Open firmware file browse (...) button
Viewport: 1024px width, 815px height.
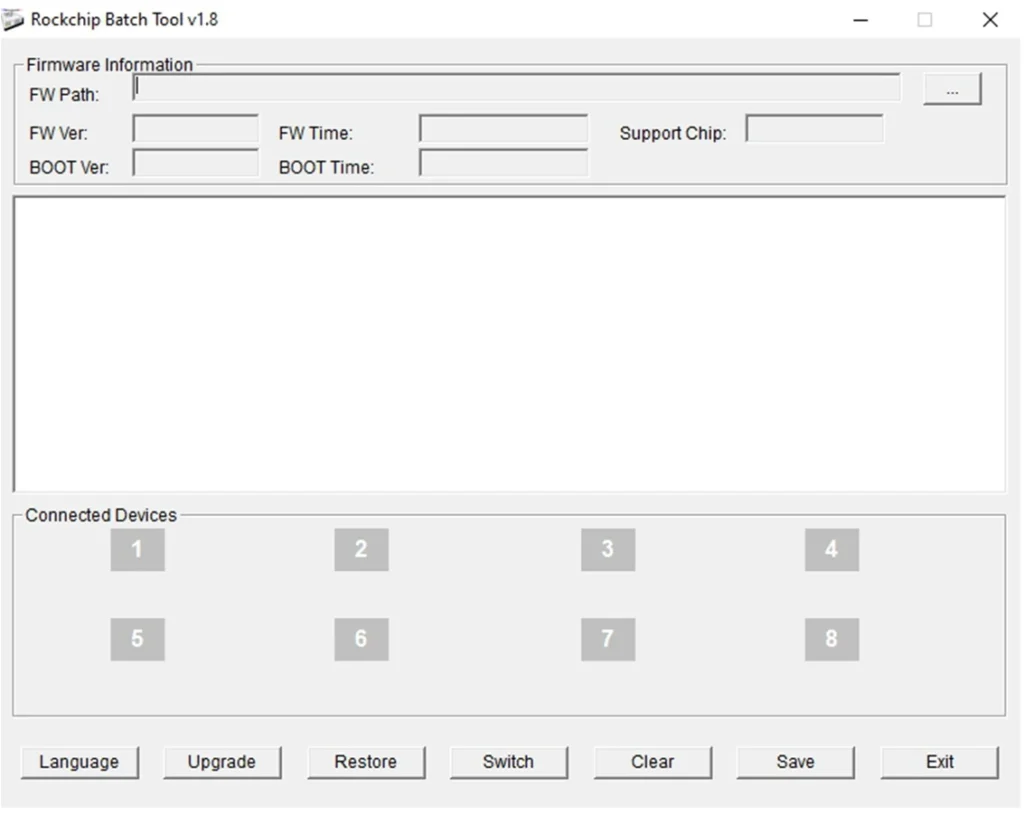point(952,89)
